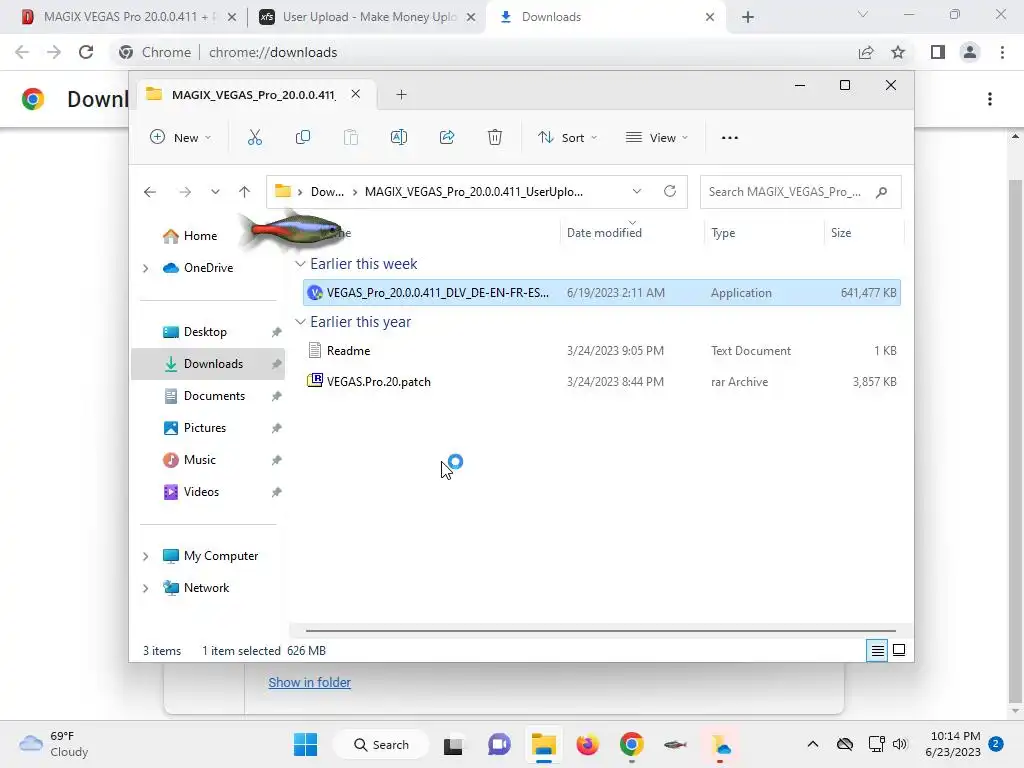
Task: Go up one folder level with up arrow
Action: [244, 192]
